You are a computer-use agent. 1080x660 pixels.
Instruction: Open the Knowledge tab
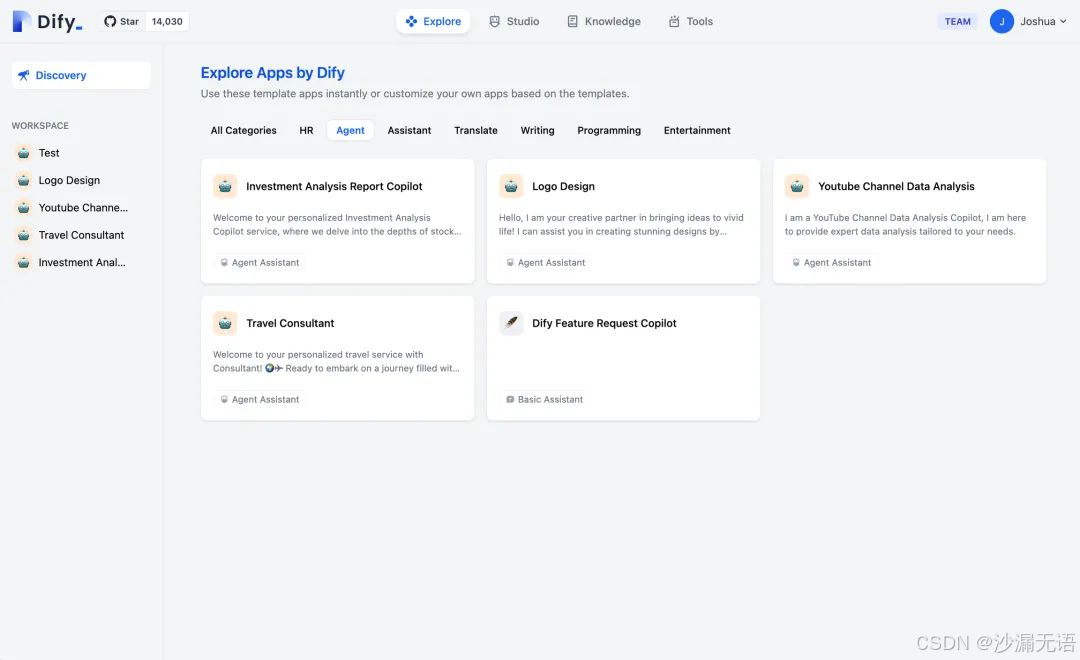coord(603,21)
